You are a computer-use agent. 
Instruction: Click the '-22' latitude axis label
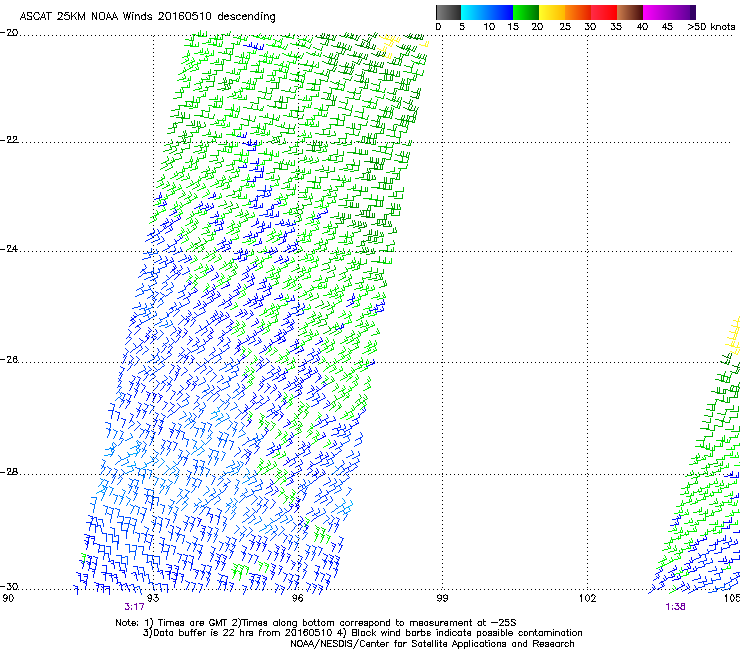[x=9, y=140]
